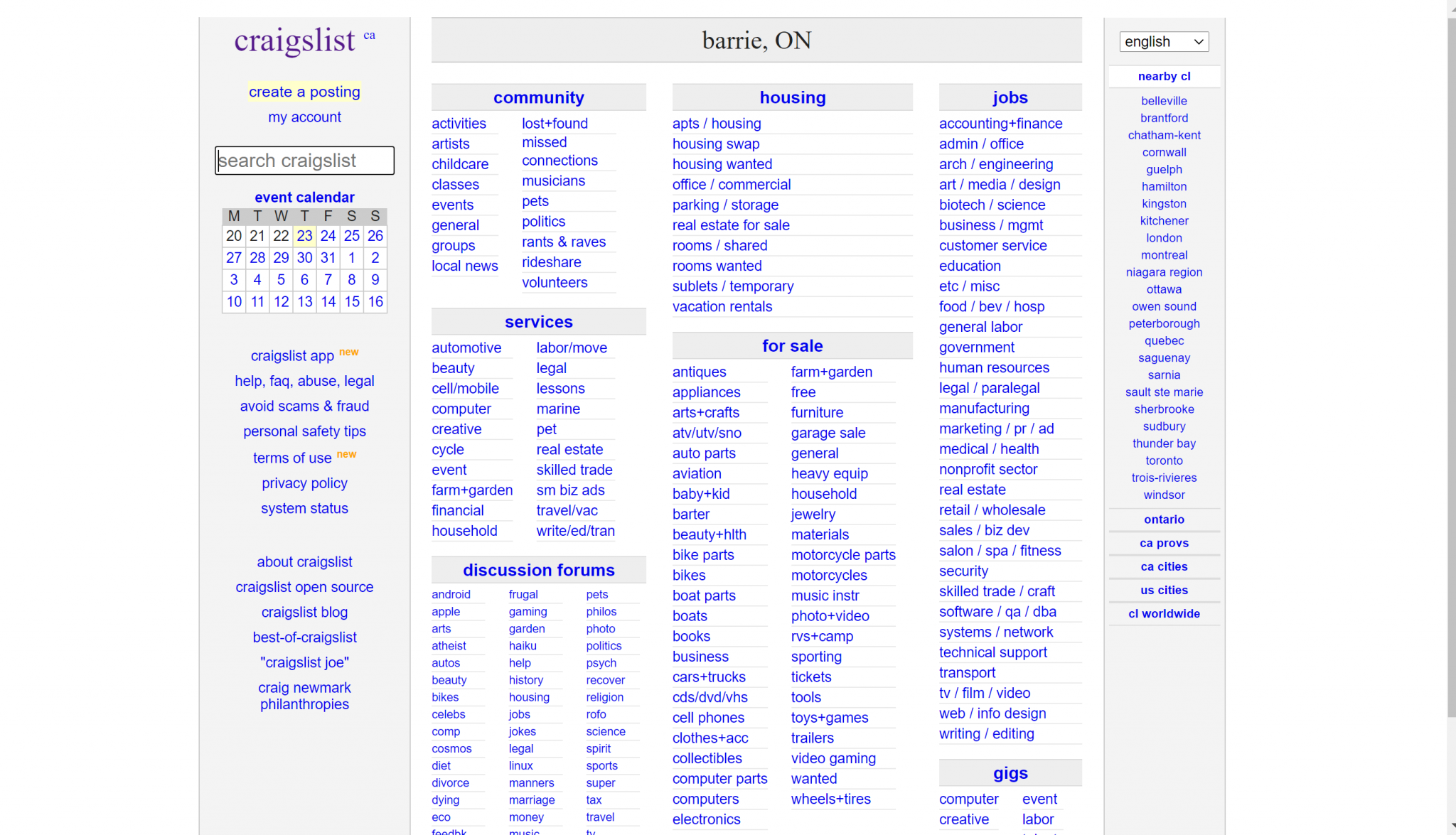Open the english language dropdown
1456x835 pixels.
point(1164,41)
